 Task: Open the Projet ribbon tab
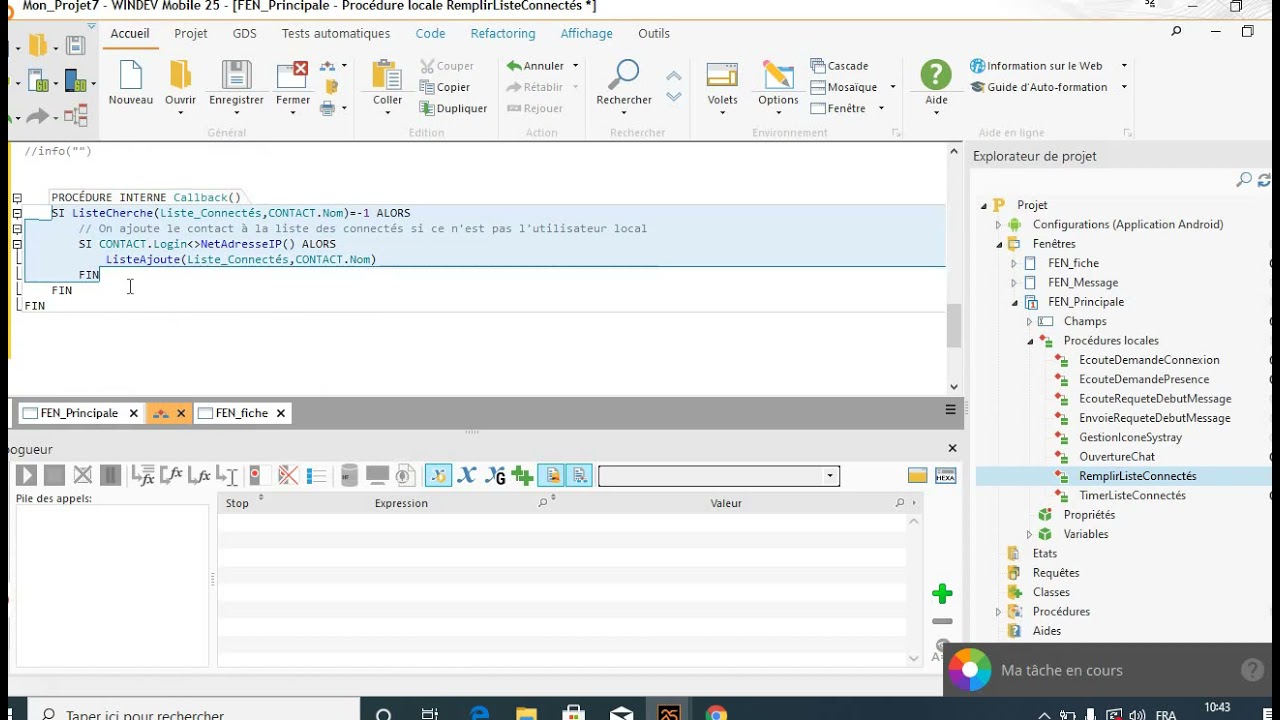[x=191, y=33]
